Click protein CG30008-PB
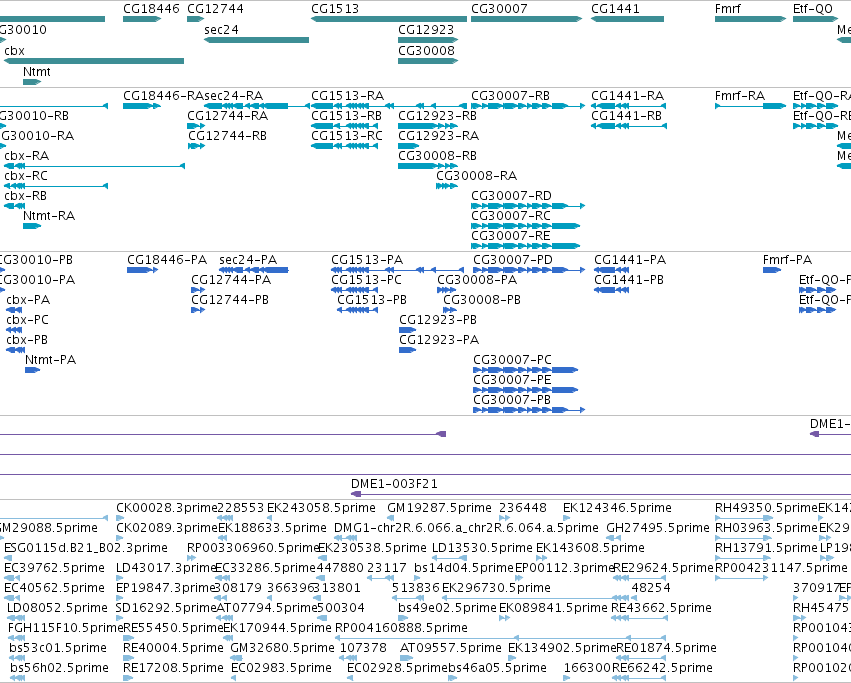Image resolution: width=851 pixels, height=683 pixels. click(450, 310)
